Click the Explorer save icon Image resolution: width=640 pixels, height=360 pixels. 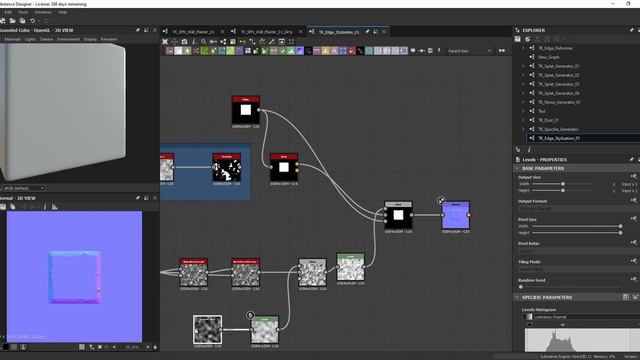(518, 39)
